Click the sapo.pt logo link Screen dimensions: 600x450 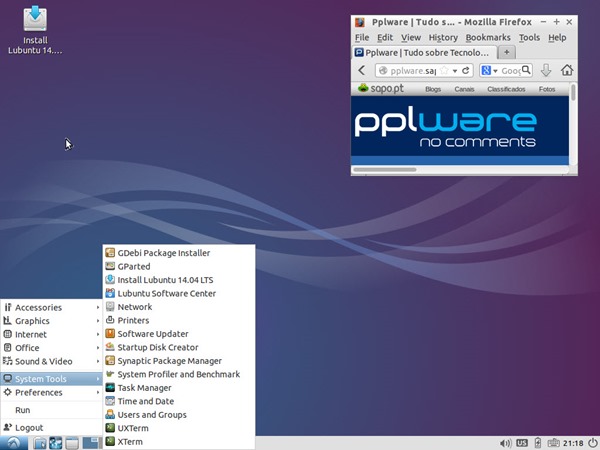tap(380, 89)
